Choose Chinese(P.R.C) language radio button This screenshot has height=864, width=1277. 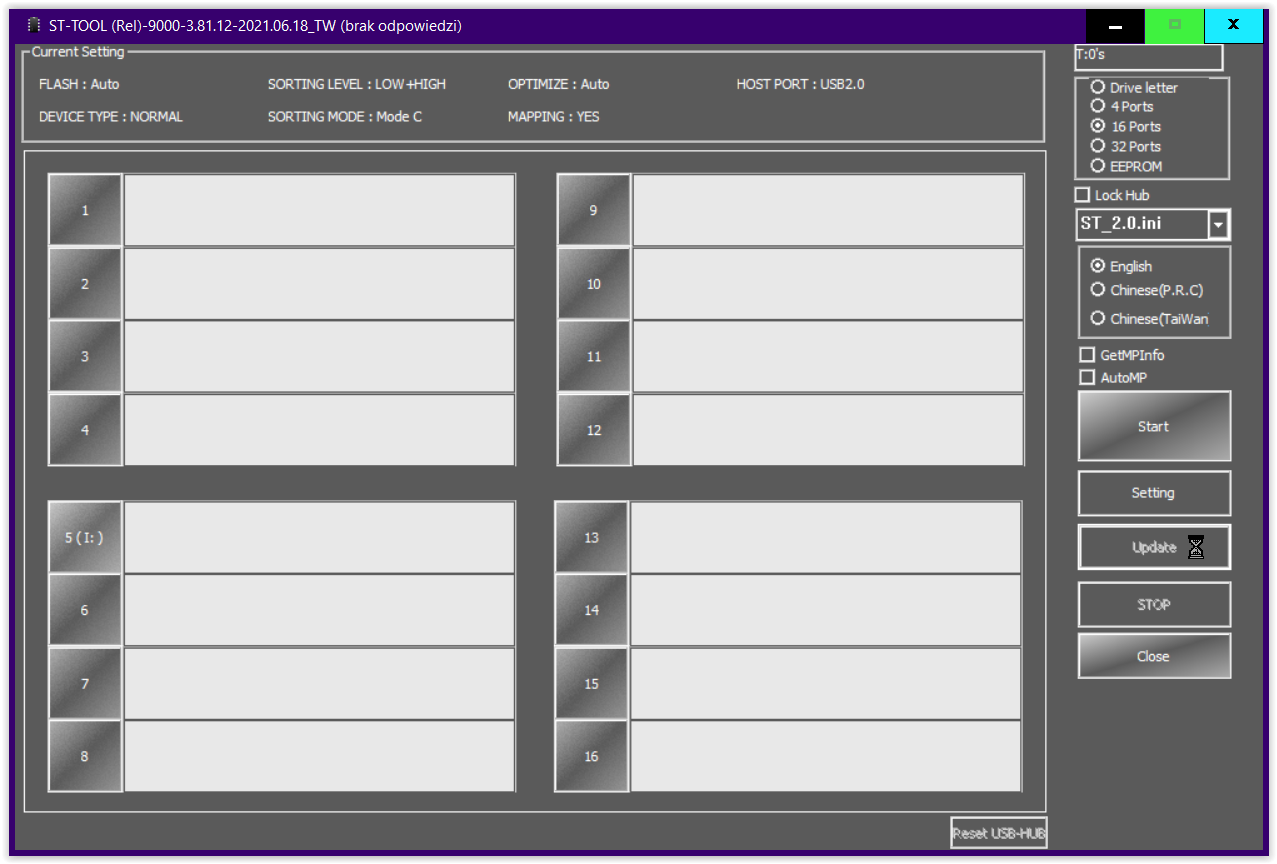(1098, 290)
